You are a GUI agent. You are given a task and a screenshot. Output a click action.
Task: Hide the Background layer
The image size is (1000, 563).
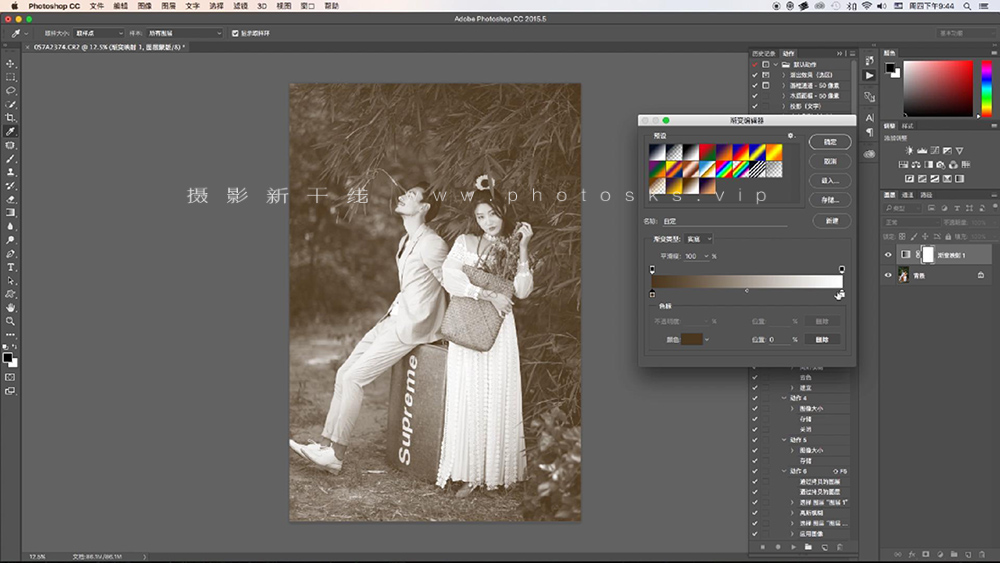pos(888,275)
